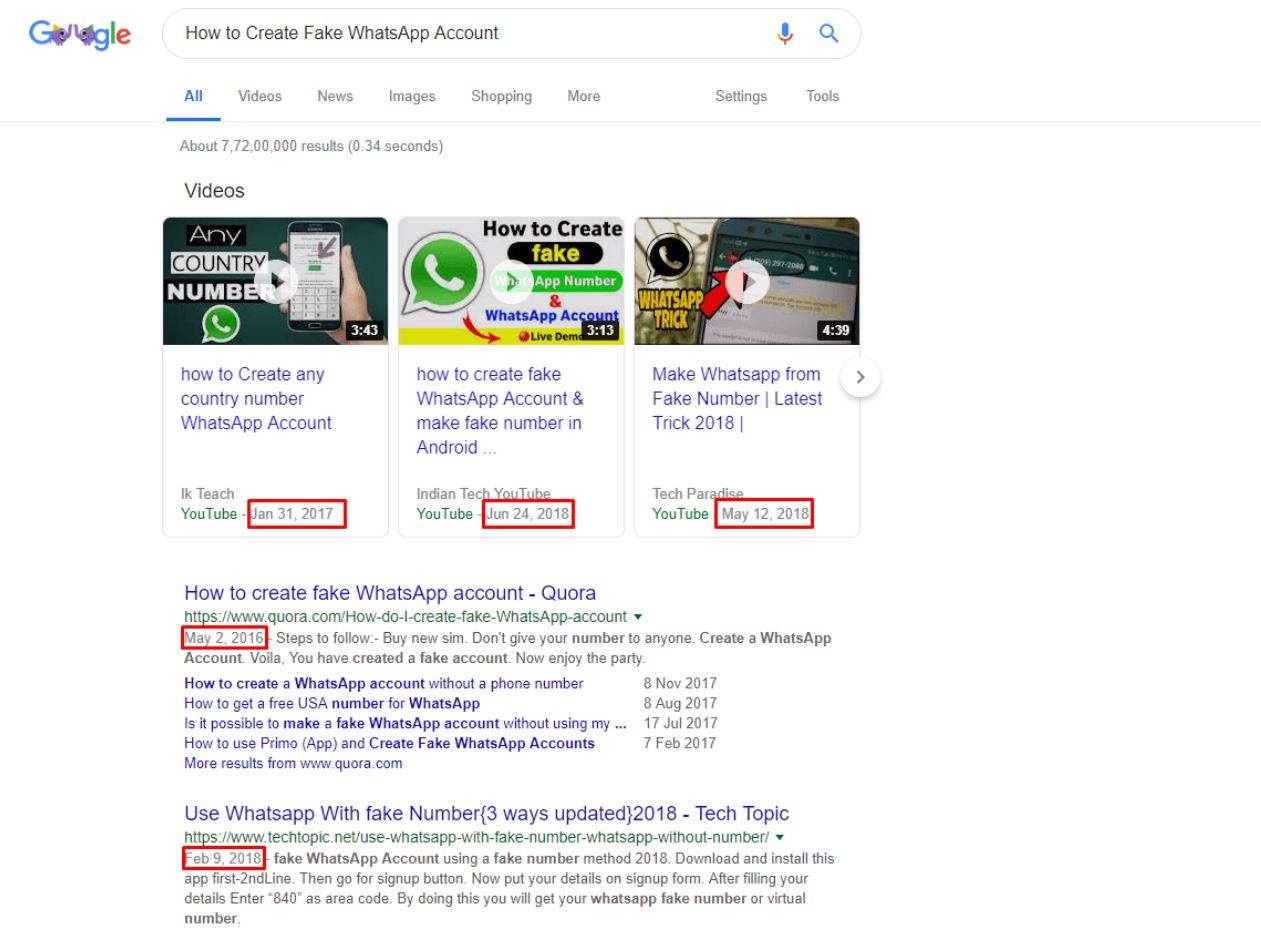The height and width of the screenshot is (934, 1261).
Task: Switch to the All tab
Action: (193, 97)
